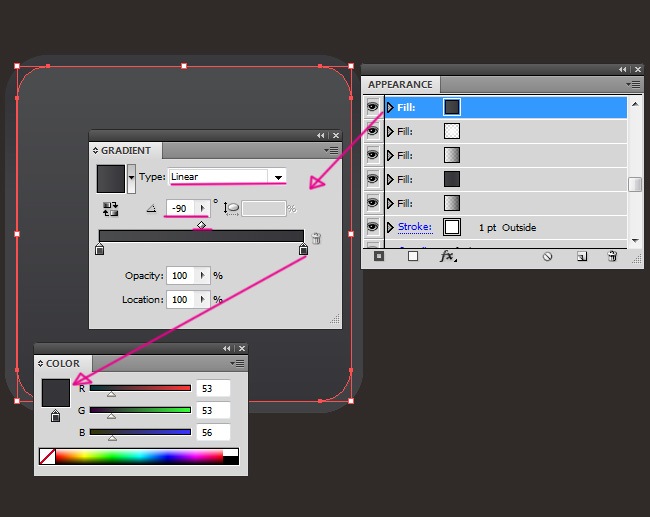Click the Stroke link in Appearance panel
This screenshot has width=650, height=517.
tap(414, 227)
